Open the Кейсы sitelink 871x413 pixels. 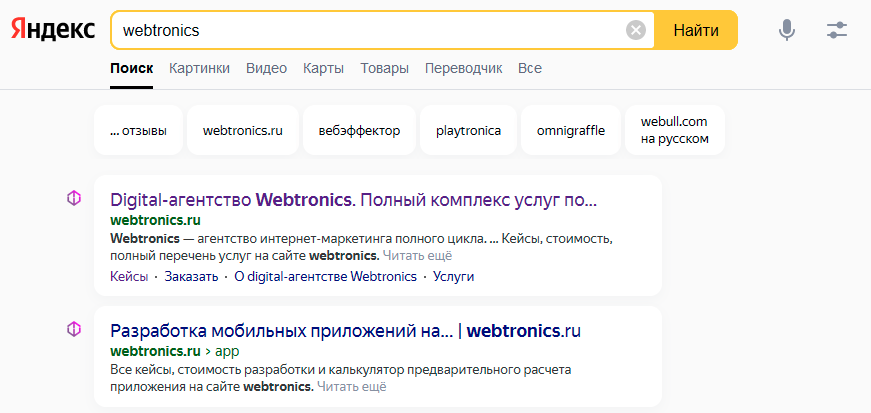(x=129, y=277)
